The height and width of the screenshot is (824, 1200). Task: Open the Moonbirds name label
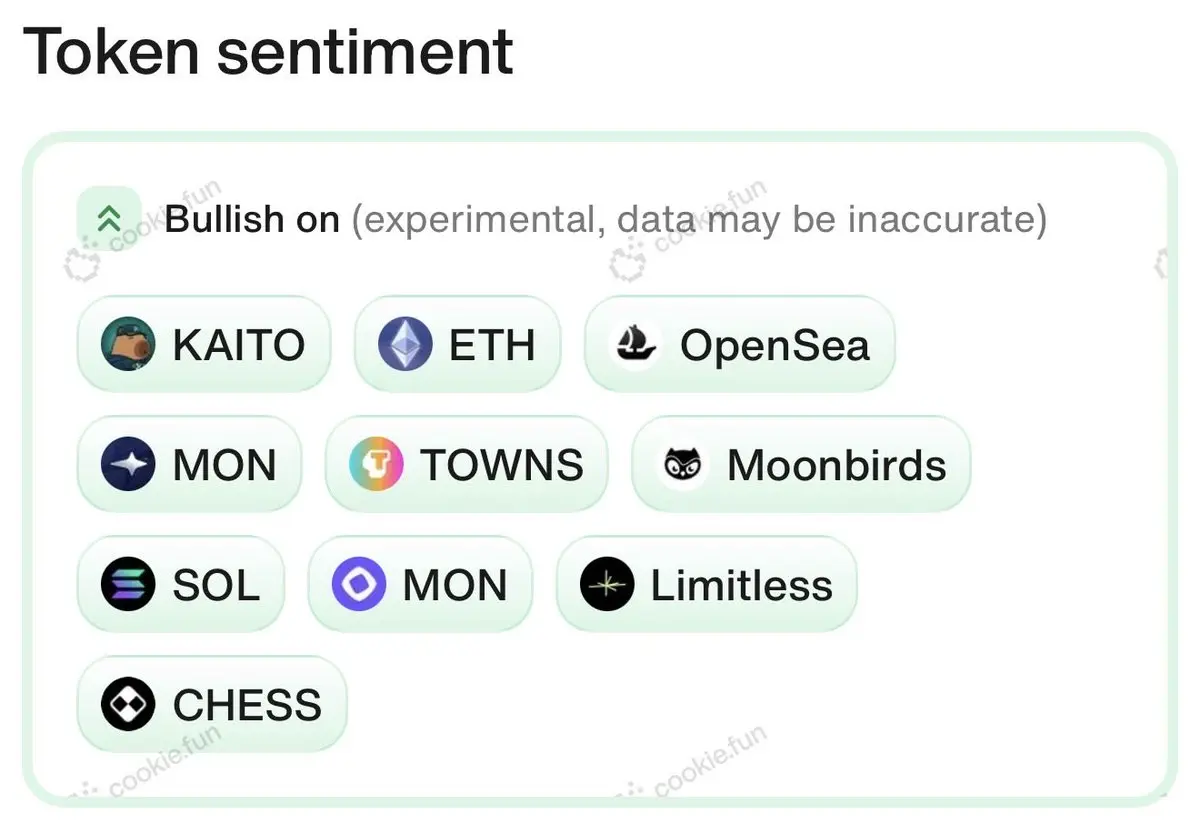click(836, 466)
